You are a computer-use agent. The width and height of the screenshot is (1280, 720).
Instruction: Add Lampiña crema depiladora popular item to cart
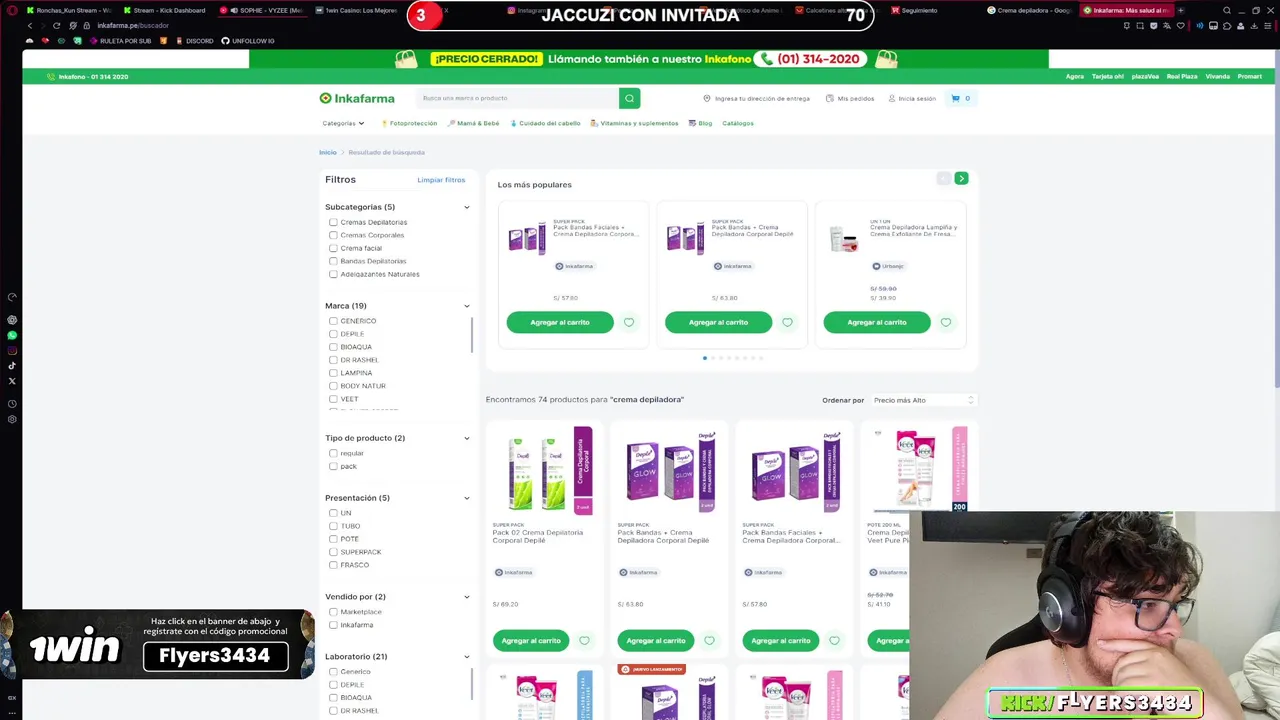pyautogui.click(x=877, y=322)
